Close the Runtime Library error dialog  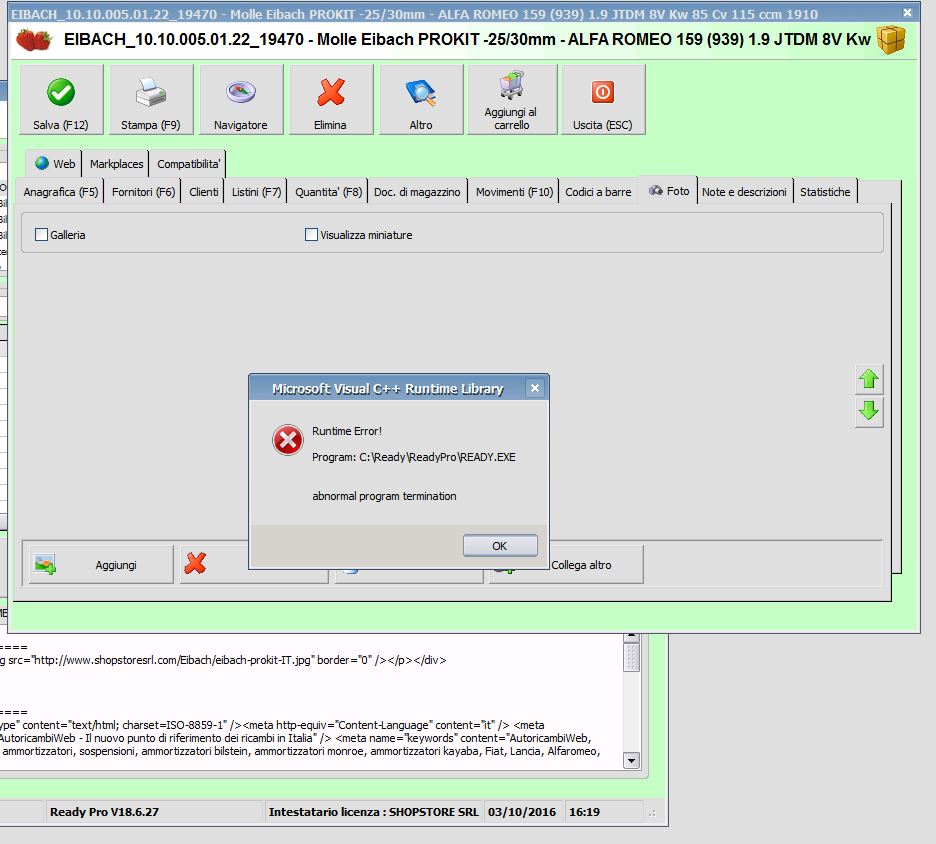tap(535, 389)
